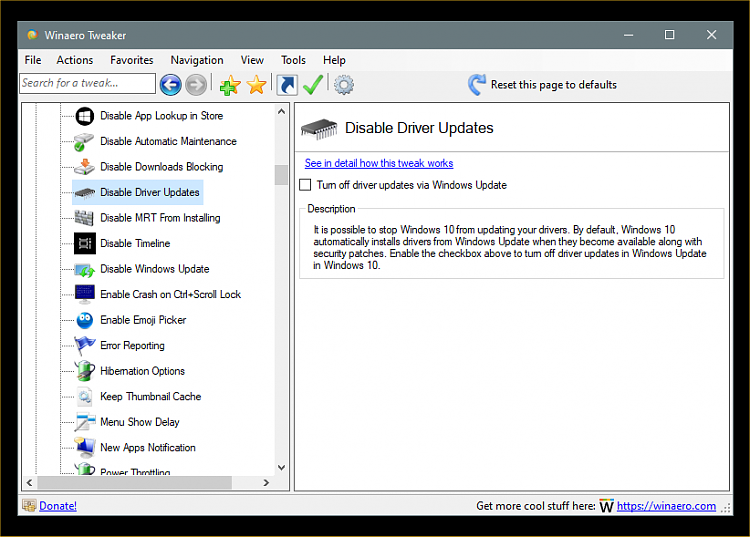
Task: Click the Hibernation Options icon
Action: (85, 371)
